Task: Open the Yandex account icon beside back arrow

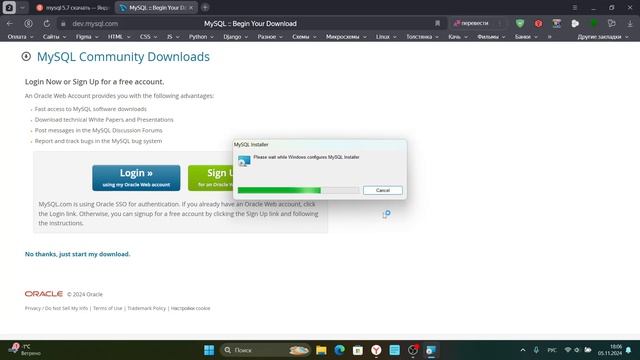Action: coord(28,24)
